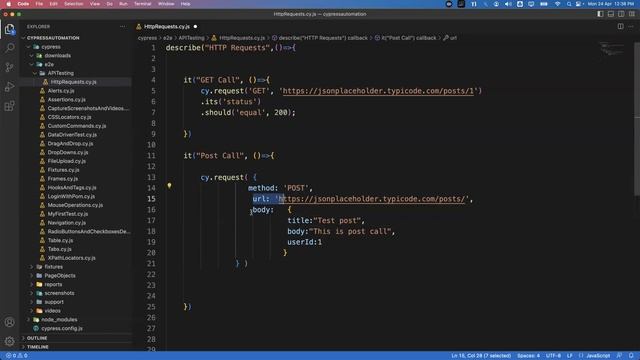Open XPathLocators.cy.js file
This screenshot has width=640, height=360.
coord(71,258)
